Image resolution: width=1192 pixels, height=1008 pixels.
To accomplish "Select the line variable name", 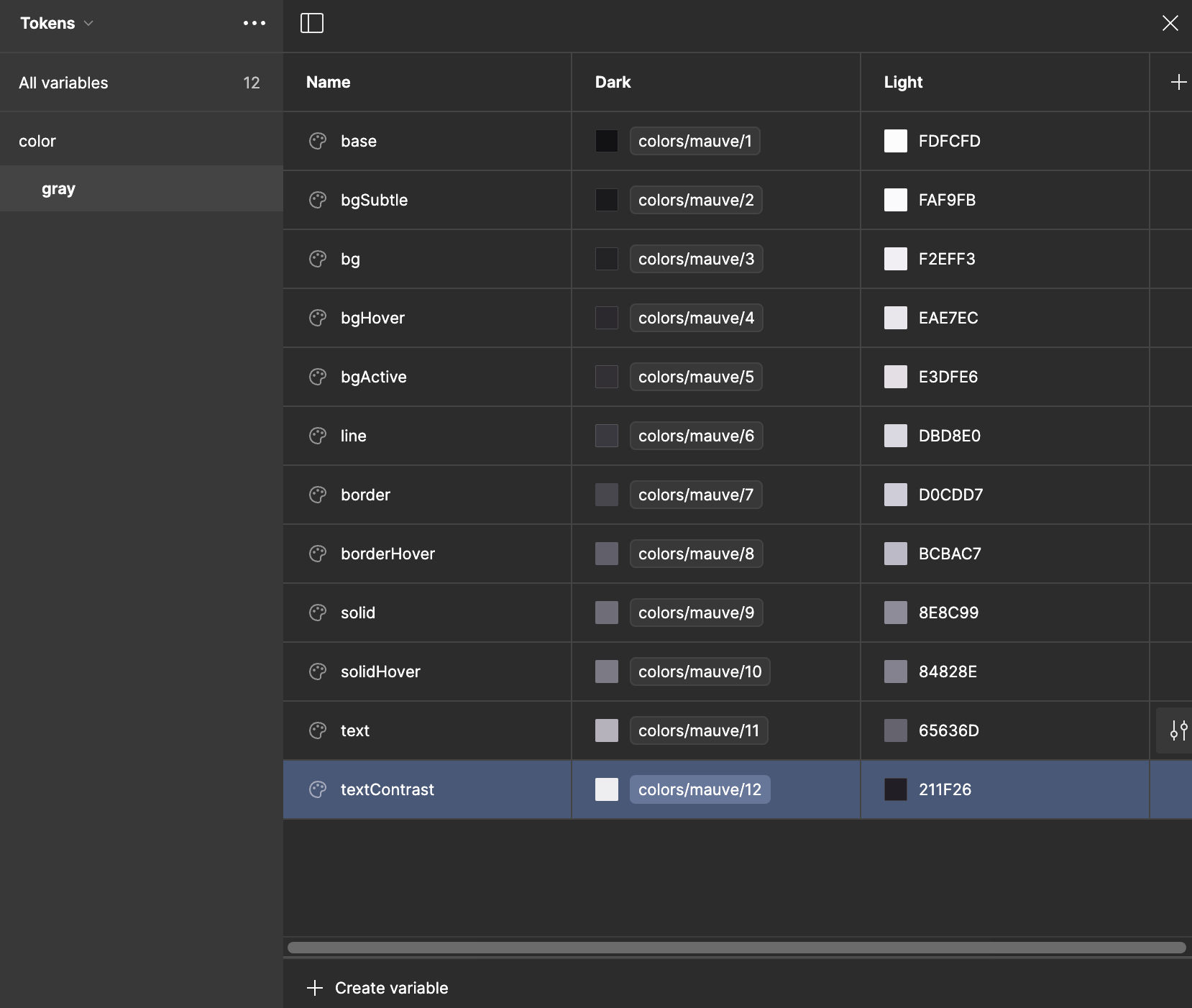I will pos(354,436).
